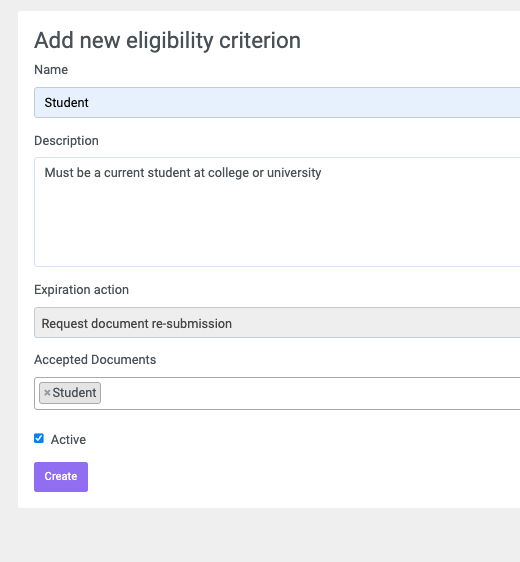This screenshot has height=562, width=520.
Task: Click the Accepted Documents label
Action: point(95,359)
